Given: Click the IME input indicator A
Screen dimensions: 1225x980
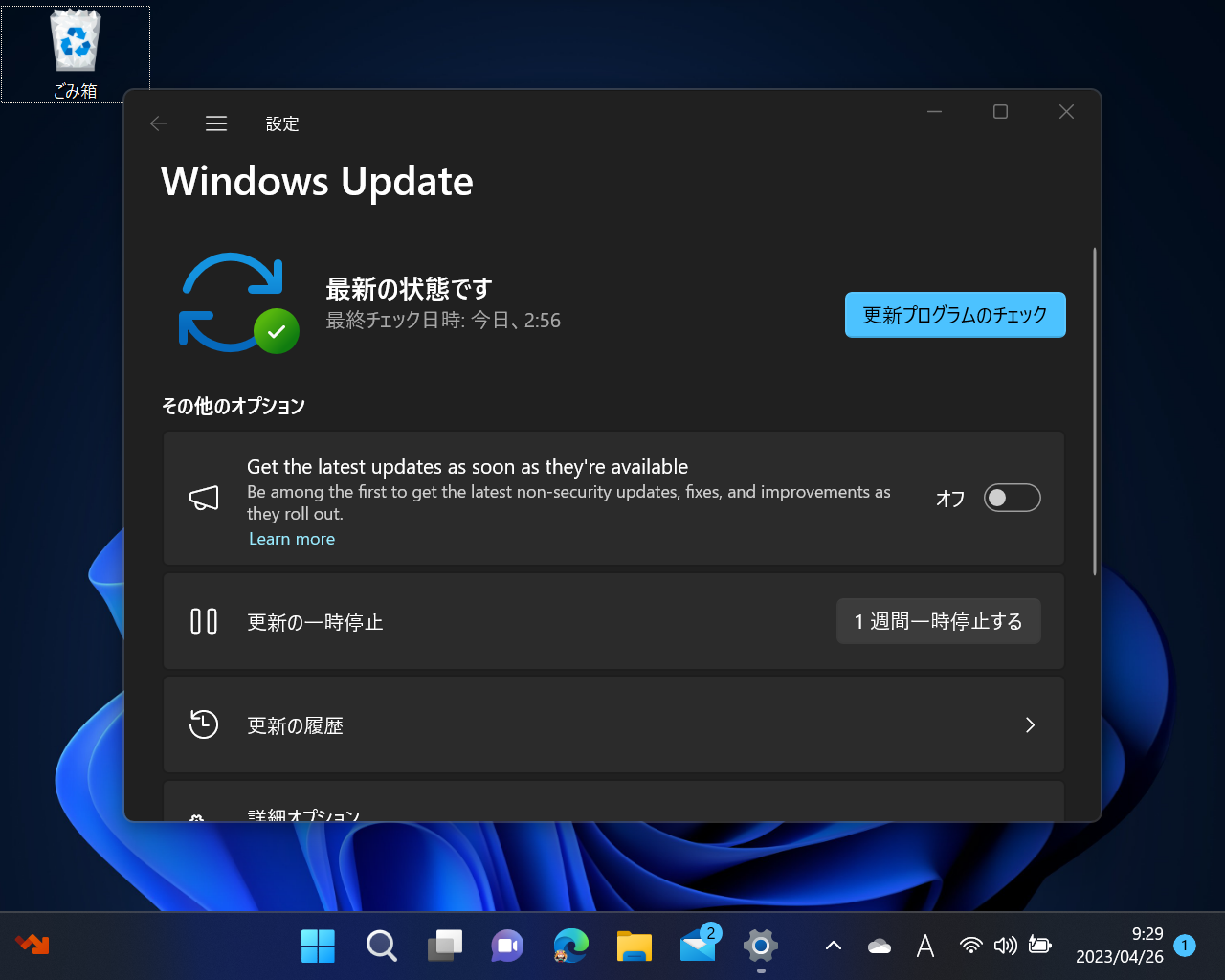Looking at the screenshot, I should click(924, 946).
